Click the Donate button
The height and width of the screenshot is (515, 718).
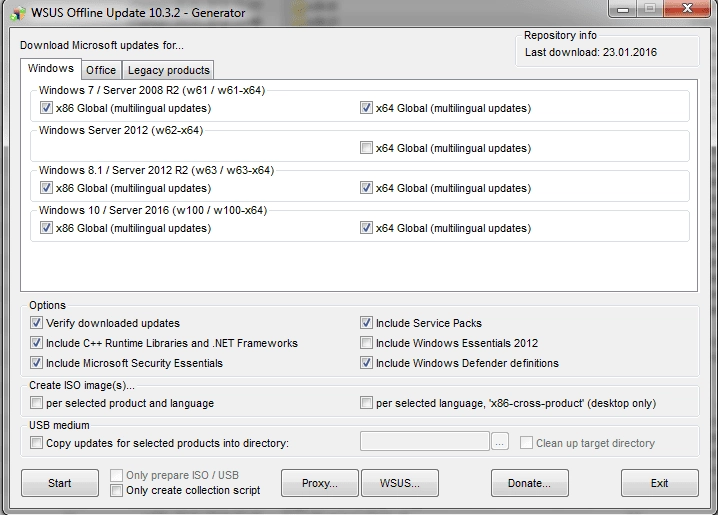530,483
